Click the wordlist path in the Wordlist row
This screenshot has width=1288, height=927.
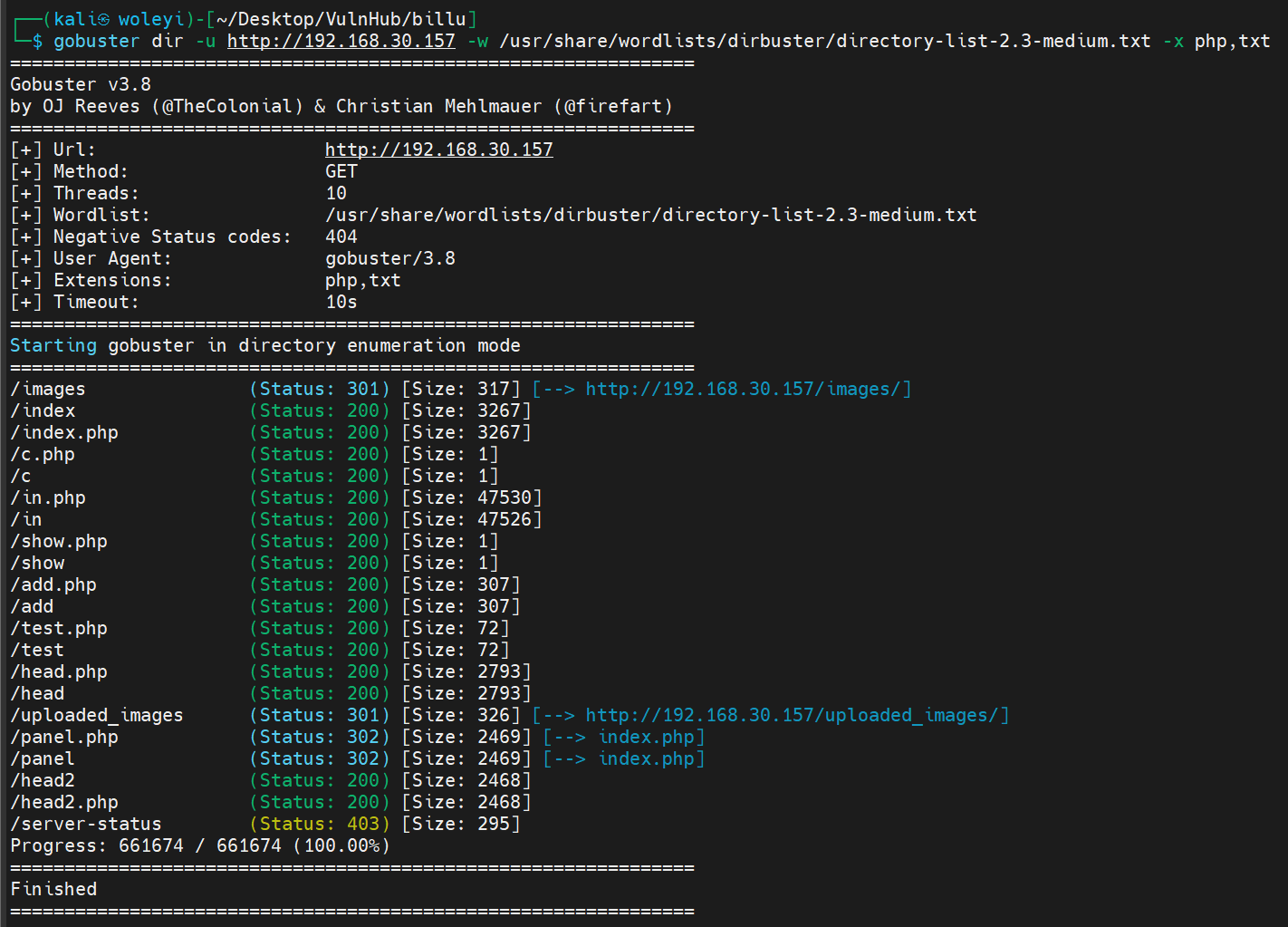650,215
